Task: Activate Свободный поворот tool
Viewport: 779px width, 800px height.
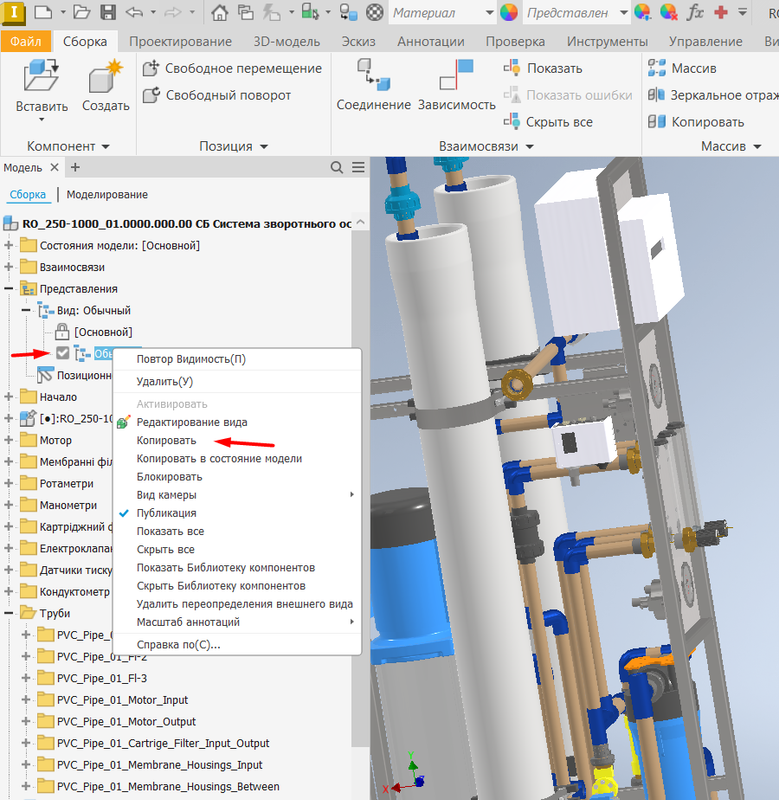Action: click(216, 95)
